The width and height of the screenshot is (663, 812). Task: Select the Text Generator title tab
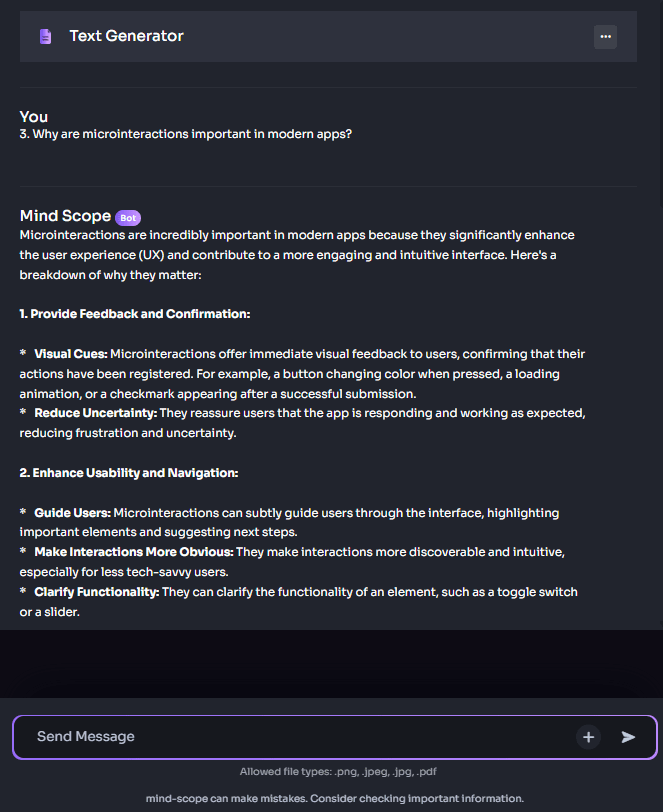click(x=126, y=35)
